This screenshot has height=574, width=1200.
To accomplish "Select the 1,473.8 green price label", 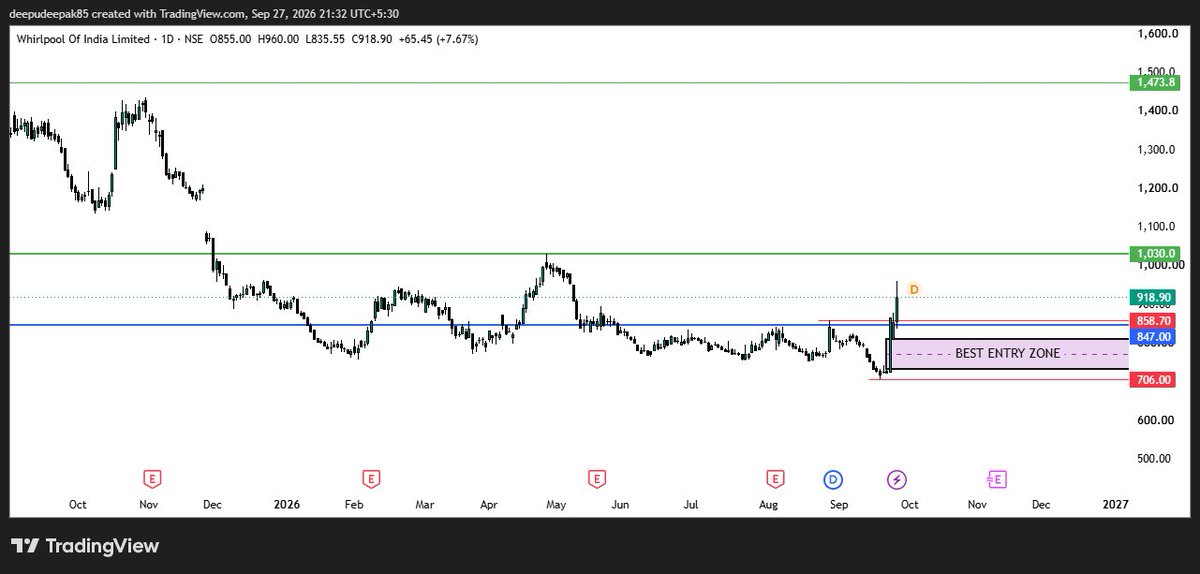I will coord(1153,82).
